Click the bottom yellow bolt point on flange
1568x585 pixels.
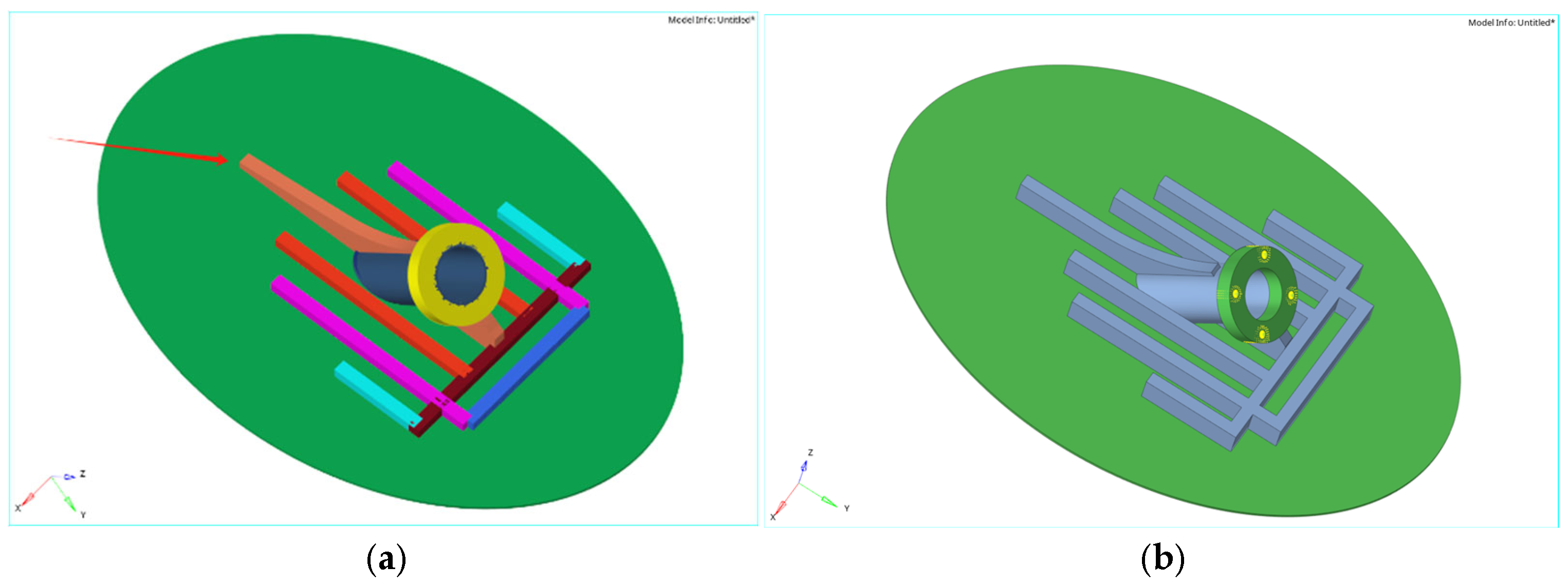1262,334
